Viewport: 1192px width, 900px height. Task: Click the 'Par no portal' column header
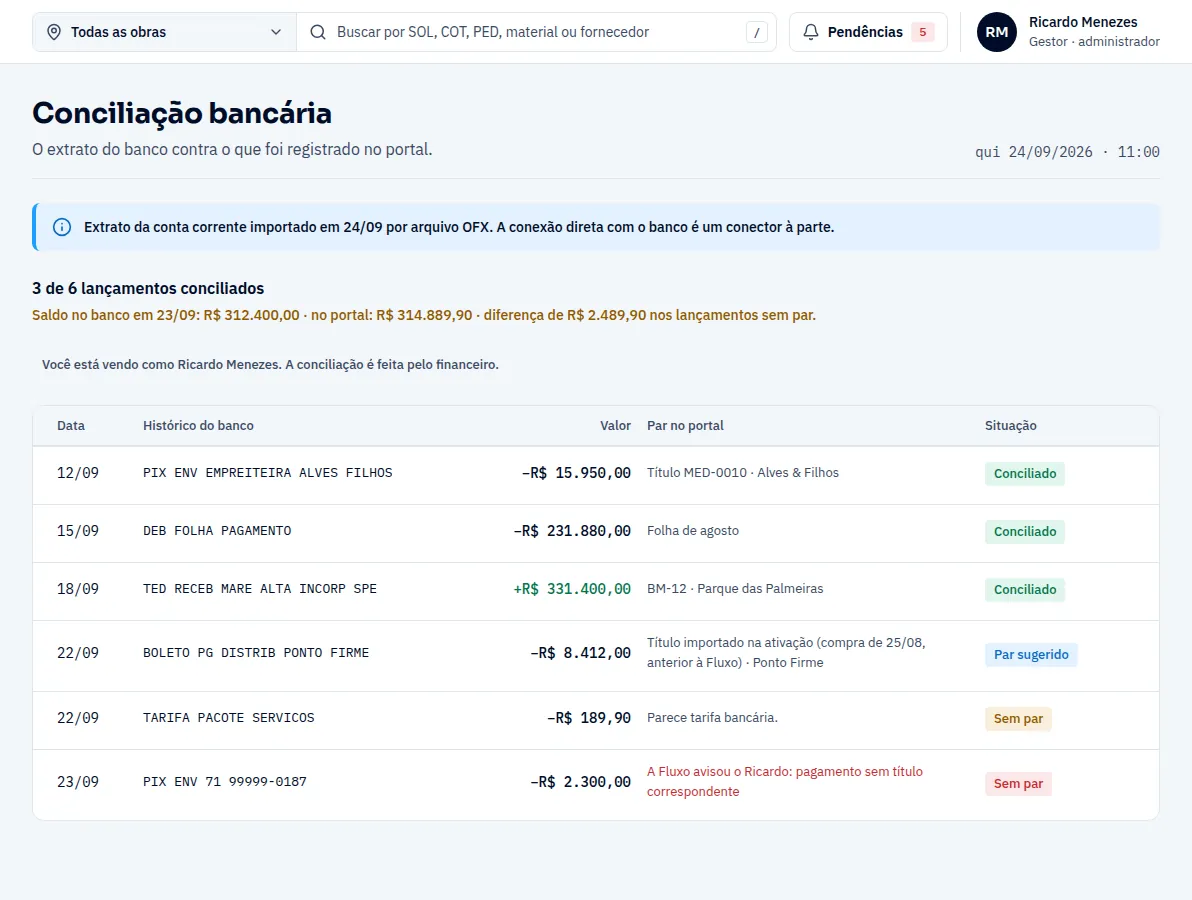tap(685, 426)
